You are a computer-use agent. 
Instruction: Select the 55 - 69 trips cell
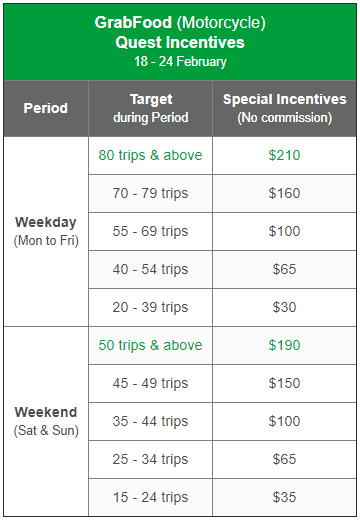[150, 231]
